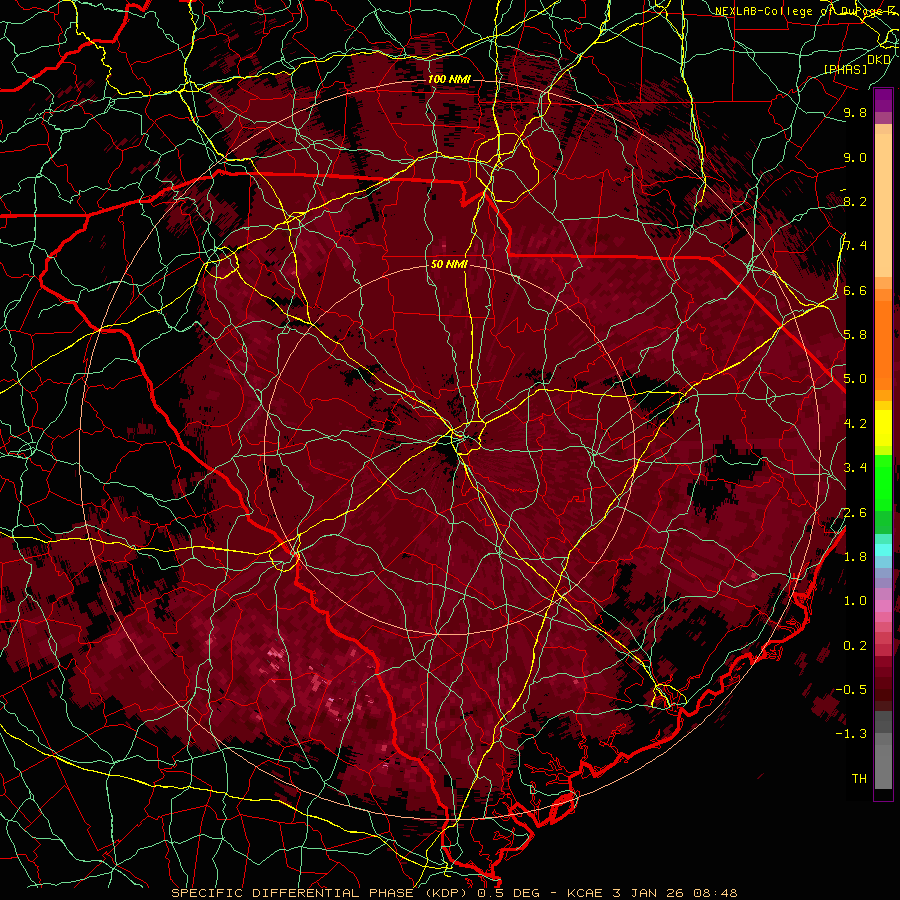Click the 7.4 value on the color scale
Image resolution: width=900 pixels, height=900 pixels.
click(855, 246)
